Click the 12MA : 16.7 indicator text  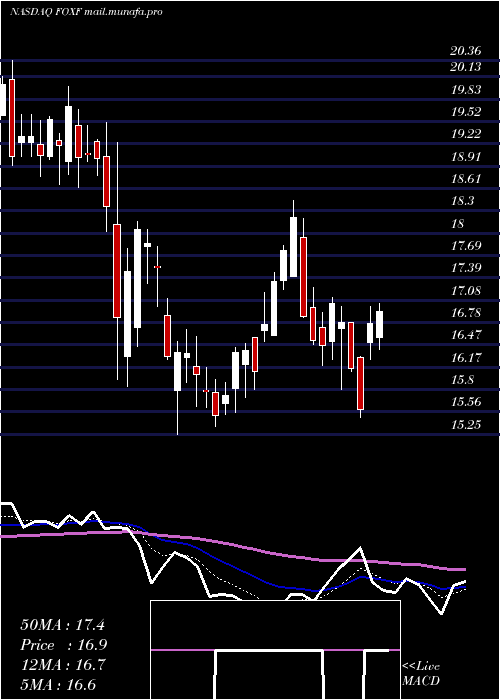click(62, 665)
